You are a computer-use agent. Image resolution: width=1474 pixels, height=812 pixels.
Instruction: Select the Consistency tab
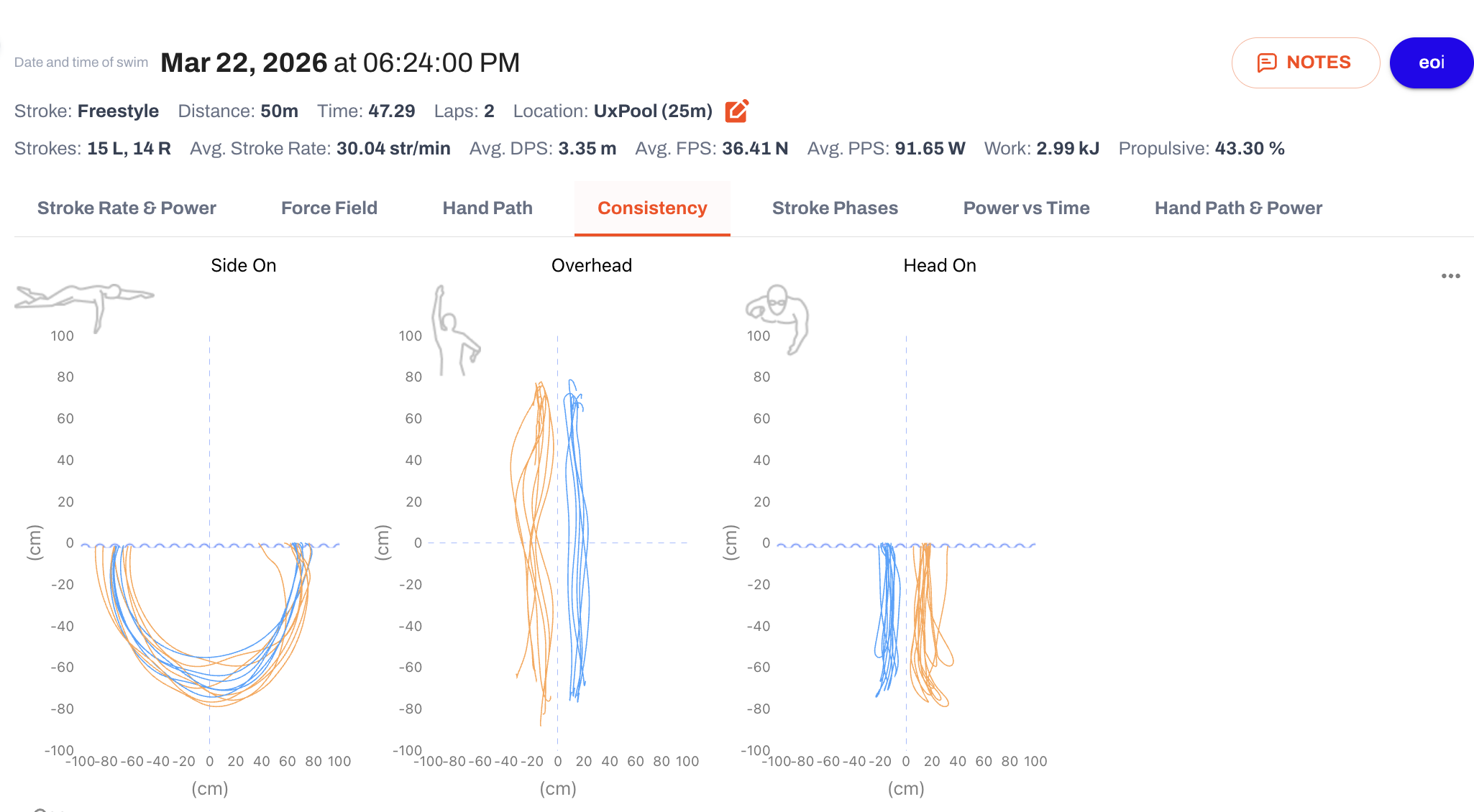652,208
